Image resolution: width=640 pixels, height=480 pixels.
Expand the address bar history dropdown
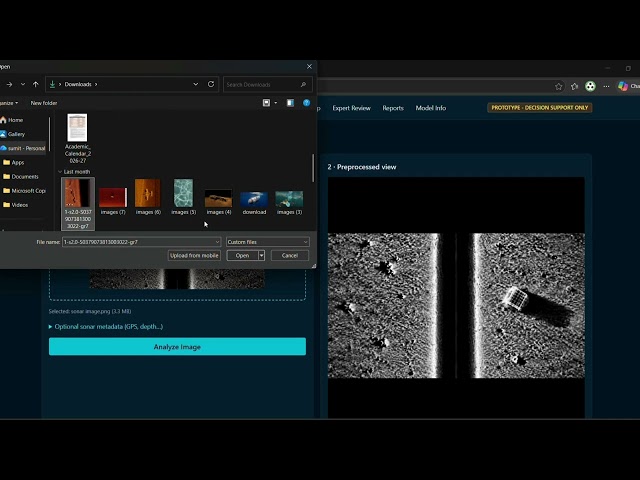pyautogui.click(x=196, y=84)
